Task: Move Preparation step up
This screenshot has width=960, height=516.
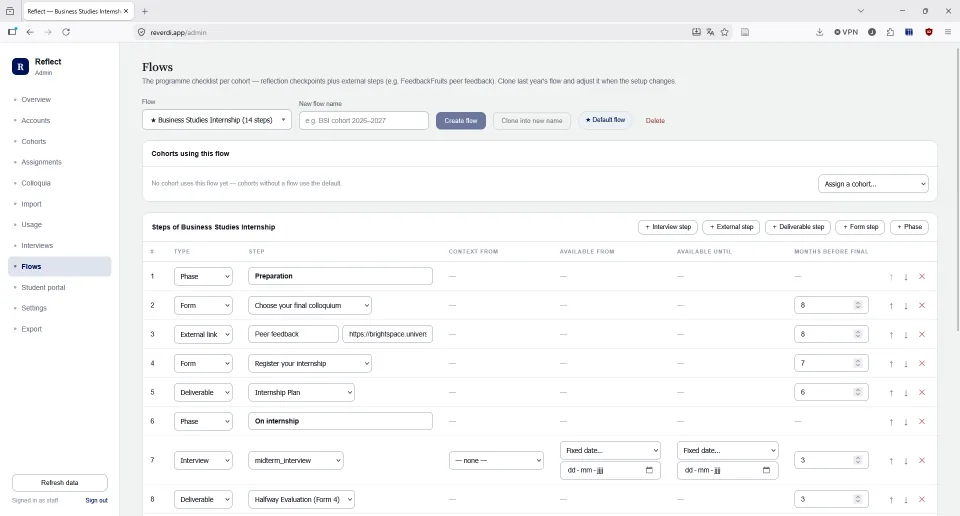Action: 891,277
